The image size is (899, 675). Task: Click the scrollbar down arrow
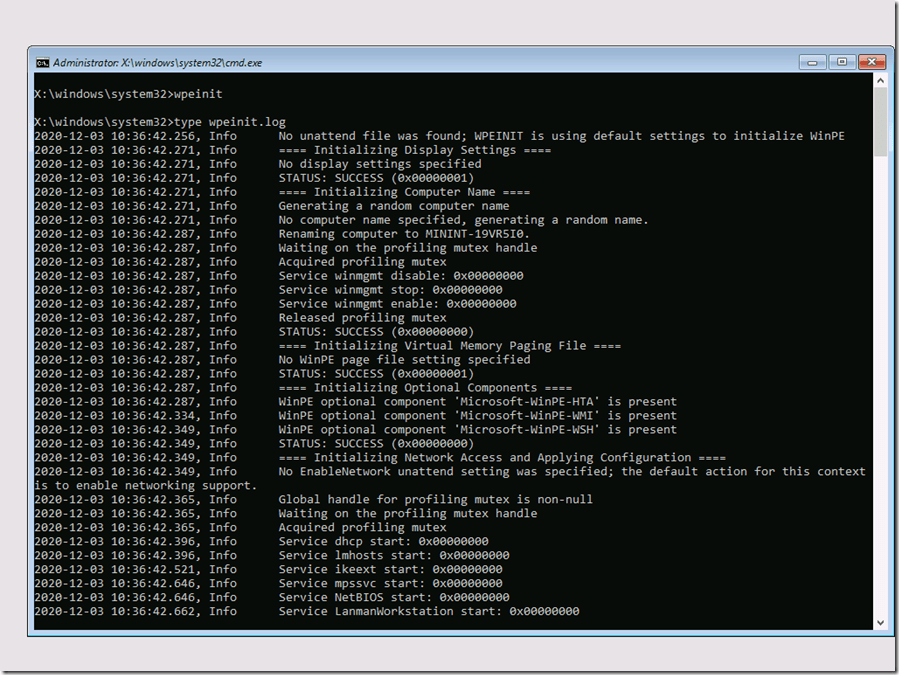[x=880, y=622]
